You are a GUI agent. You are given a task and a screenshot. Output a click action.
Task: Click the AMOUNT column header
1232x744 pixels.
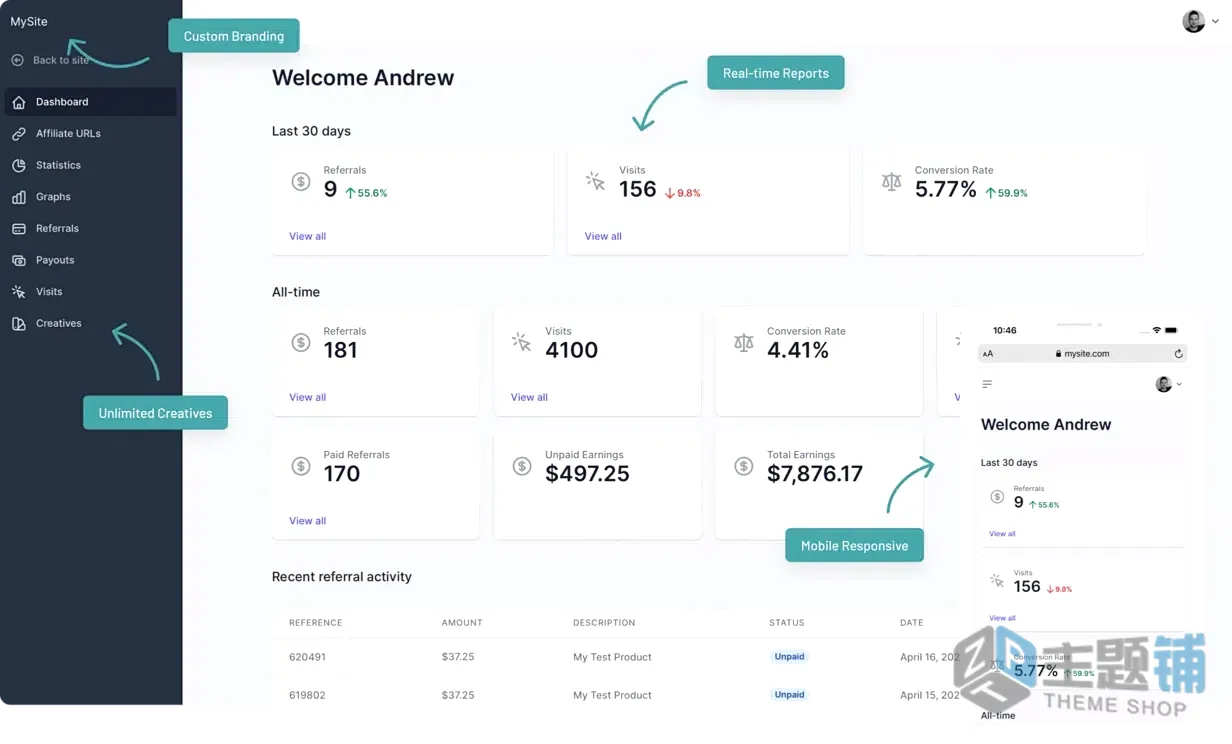pos(462,623)
